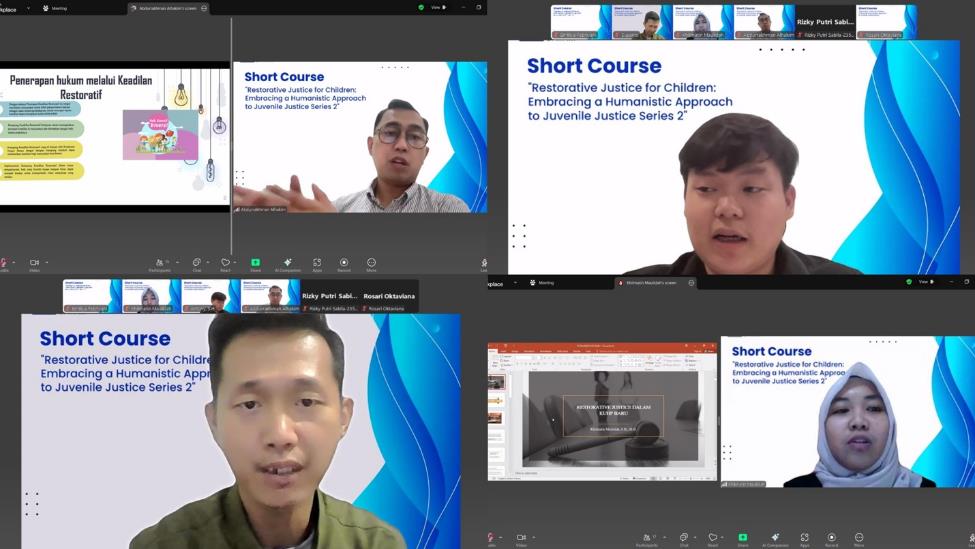Start video in top-left Zoom window
The image size is (975, 549).
pos(34,263)
